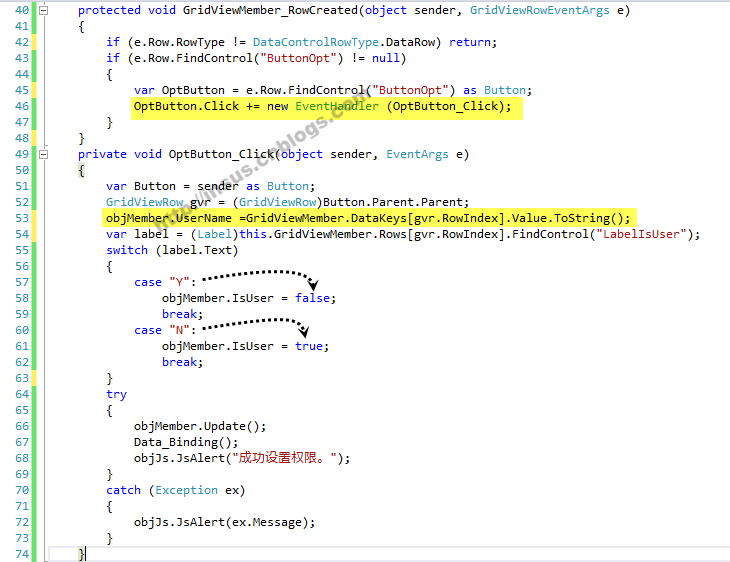This screenshot has width=730, height=562.
Task: Click the OptButton variable declaration on line 45
Action: point(193,90)
